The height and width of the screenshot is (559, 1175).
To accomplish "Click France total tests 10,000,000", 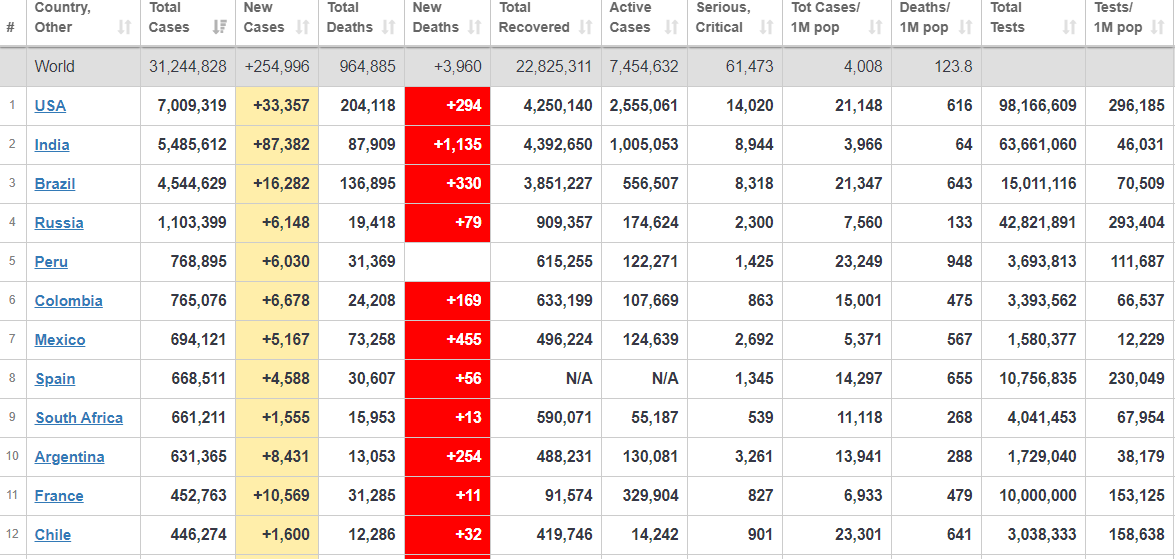I will pos(1038,495).
